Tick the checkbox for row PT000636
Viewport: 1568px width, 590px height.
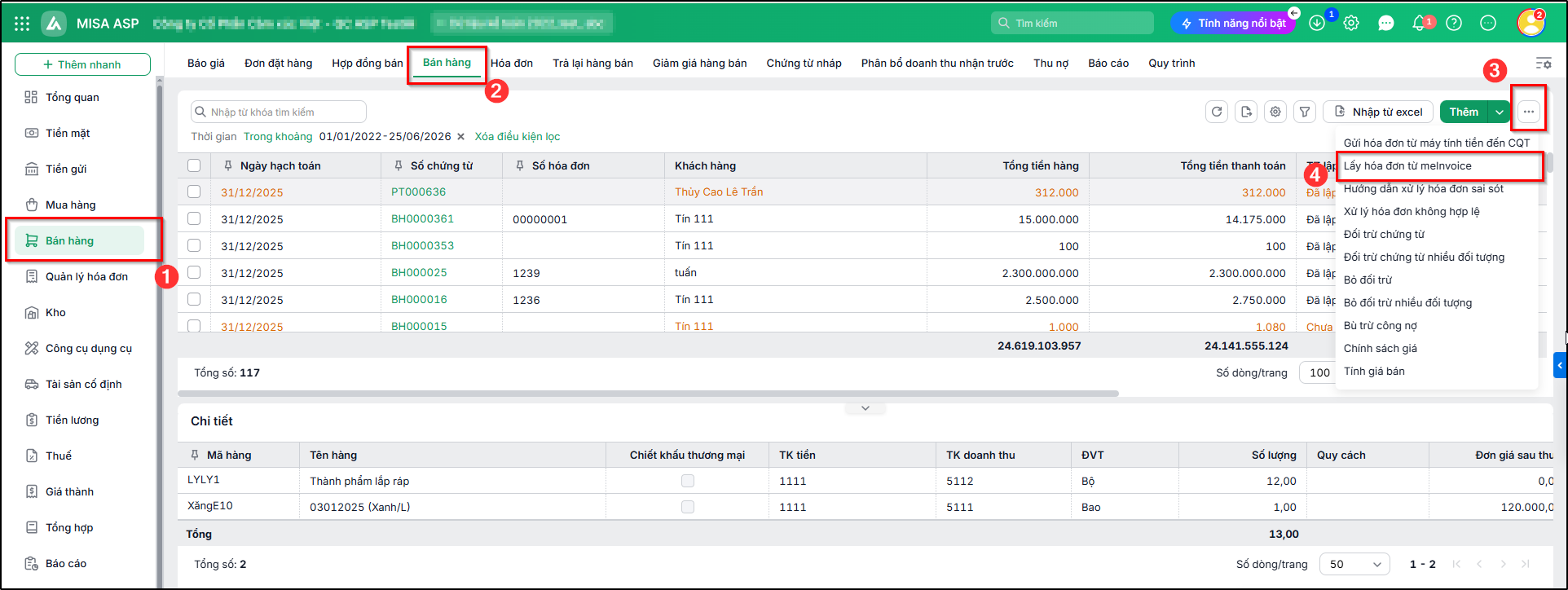coord(194,192)
